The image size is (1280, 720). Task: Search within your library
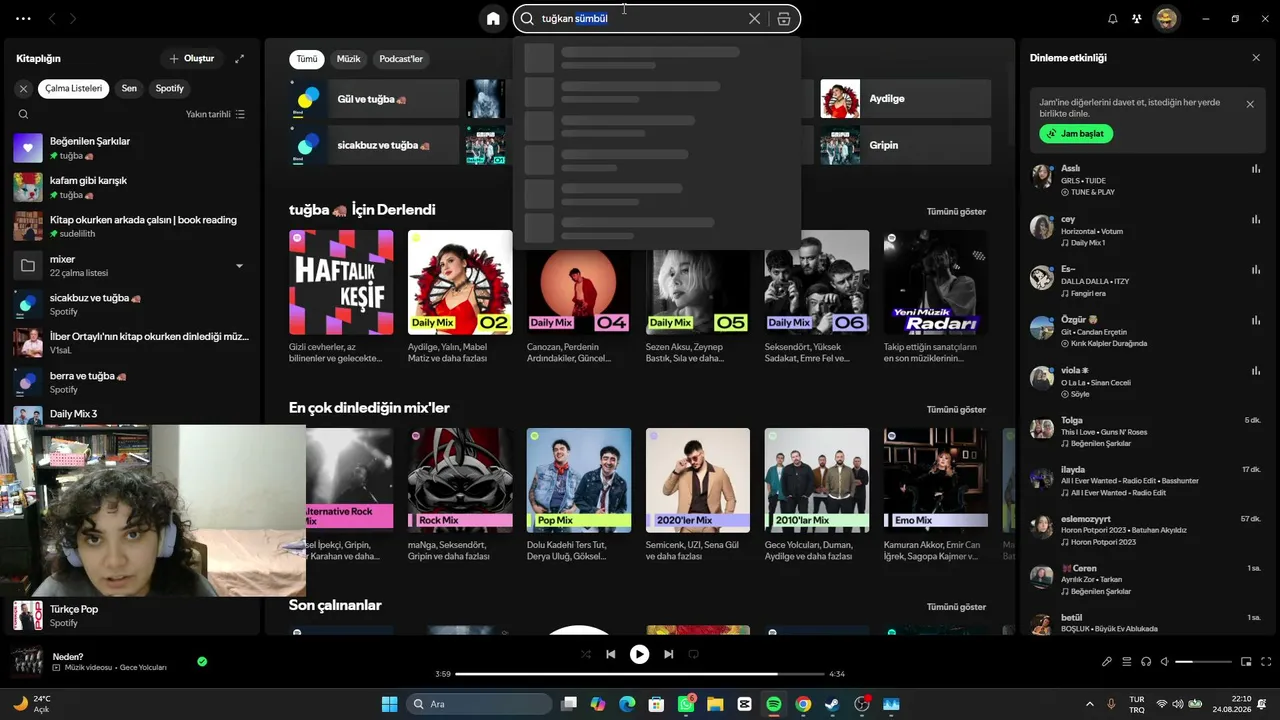[x=23, y=114]
